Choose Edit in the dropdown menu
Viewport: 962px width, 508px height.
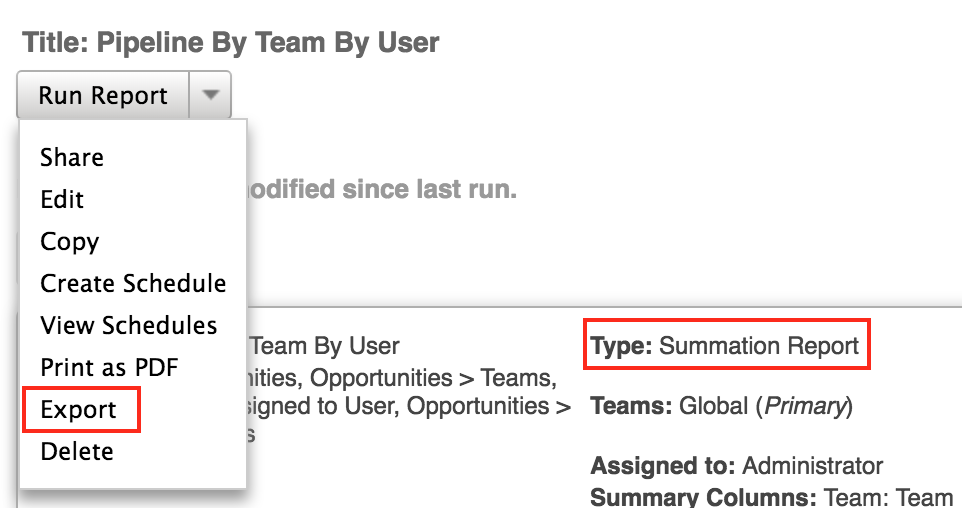pos(62,199)
